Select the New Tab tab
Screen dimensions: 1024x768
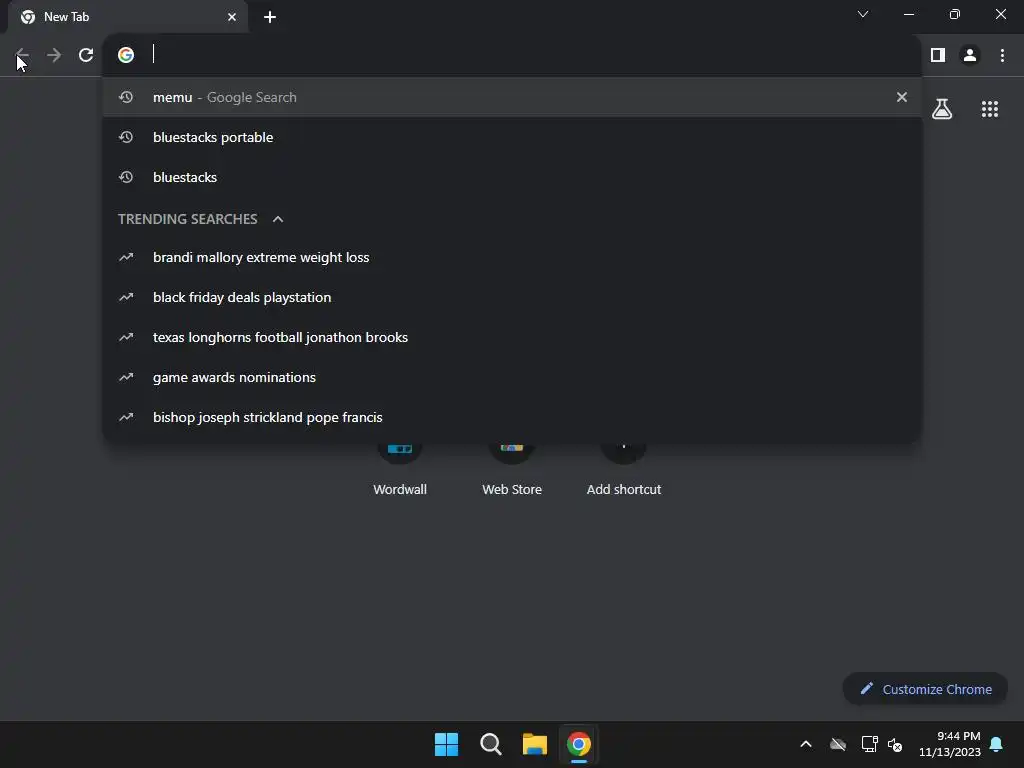(x=128, y=17)
